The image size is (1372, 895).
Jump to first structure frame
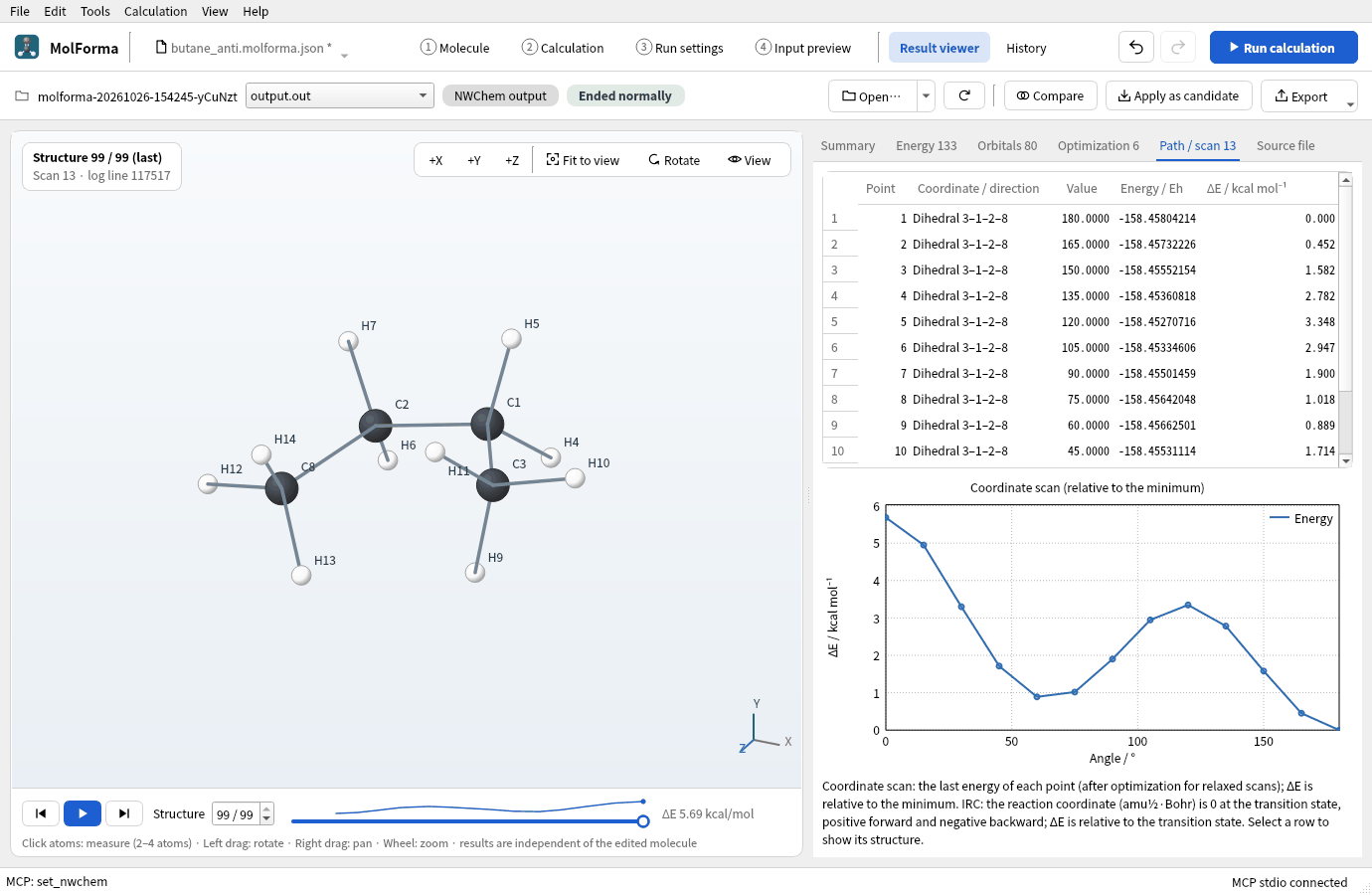(x=41, y=813)
